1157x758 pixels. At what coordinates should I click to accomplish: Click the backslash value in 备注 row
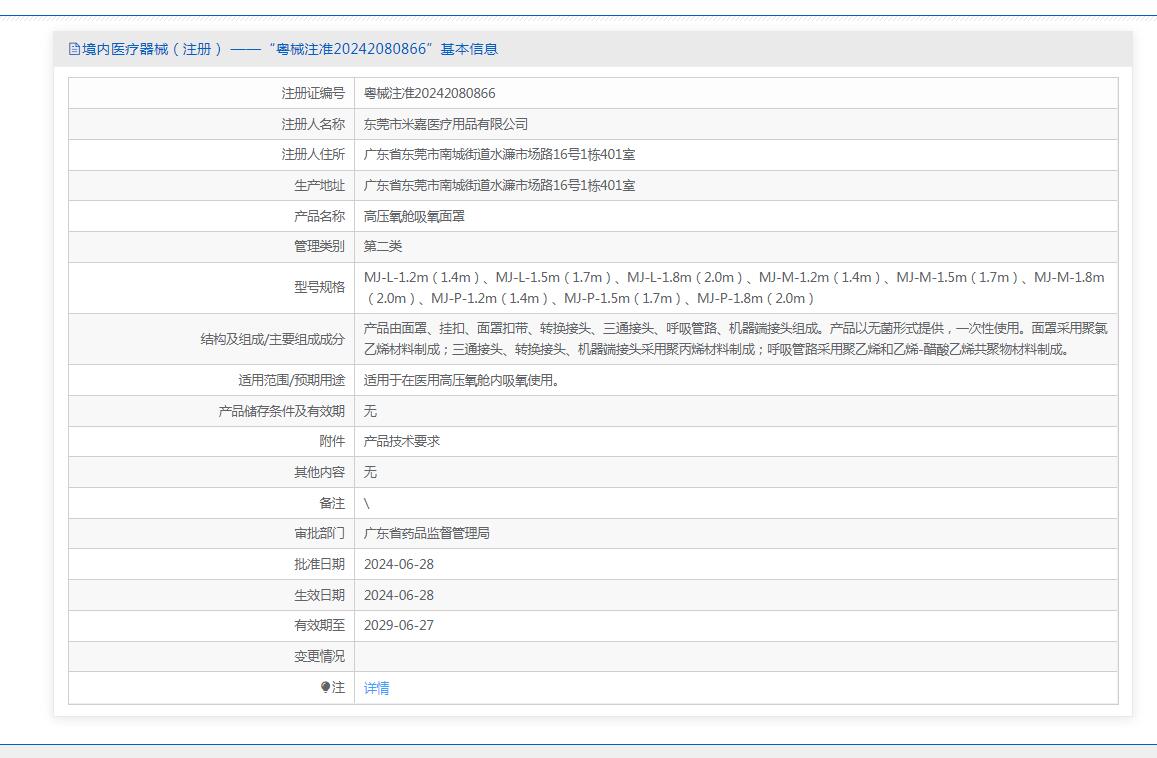[x=367, y=503]
